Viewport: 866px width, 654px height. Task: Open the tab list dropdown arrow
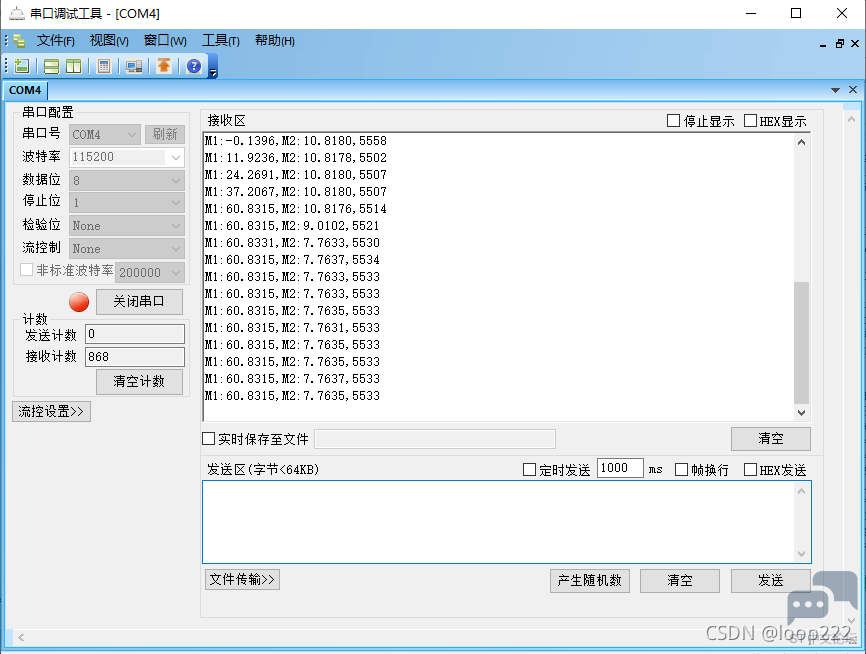tap(835, 90)
